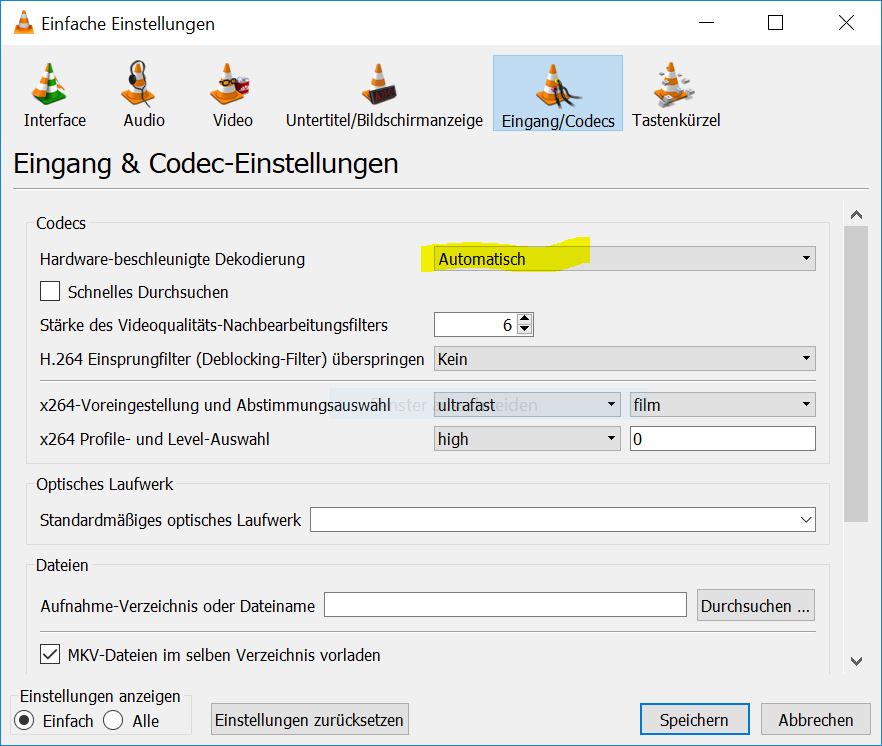The width and height of the screenshot is (882, 746).
Task: Open the Video settings cone icon
Action: click(228, 84)
